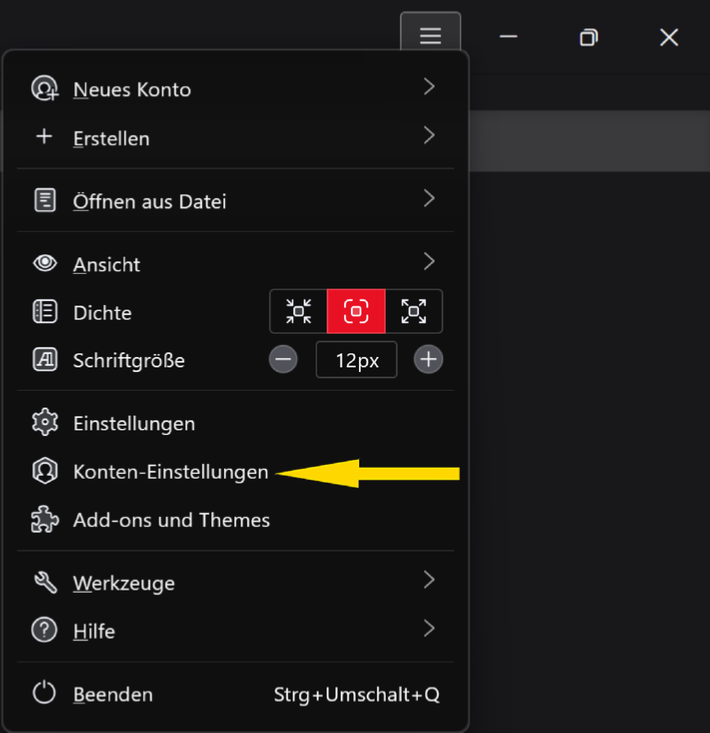Click the hamburger app menu button
Viewport: 710px width, 733px height.
(430, 37)
